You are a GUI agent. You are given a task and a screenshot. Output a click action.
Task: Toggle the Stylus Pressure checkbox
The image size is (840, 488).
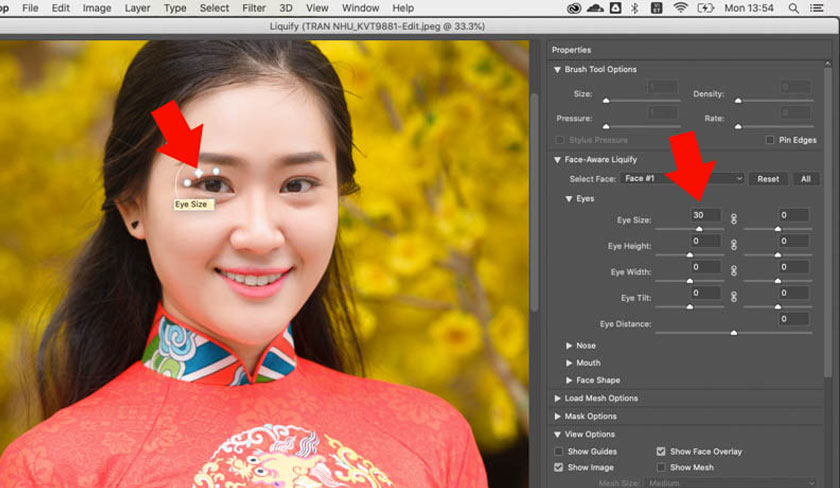click(x=560, y=140)
